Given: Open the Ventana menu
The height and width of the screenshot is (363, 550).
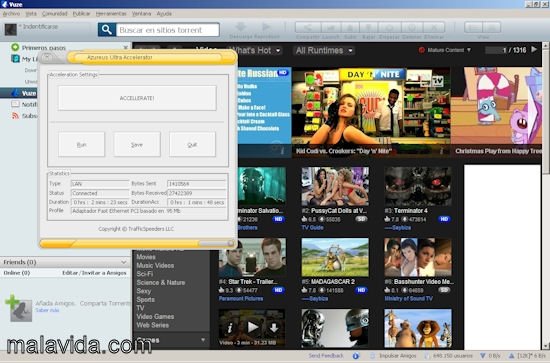Looking at the screenshot, I should pyautogui.click(x=141, y=13).
